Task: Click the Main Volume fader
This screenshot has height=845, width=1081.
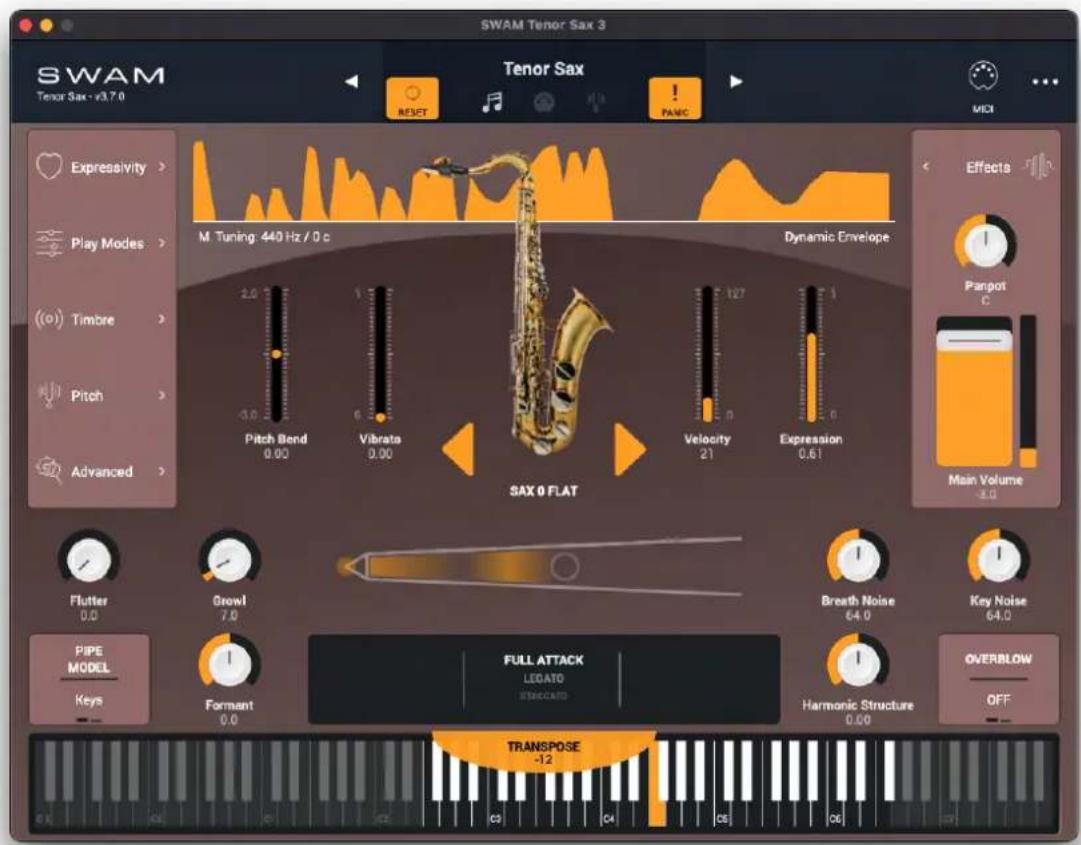Action: point(974,391)
